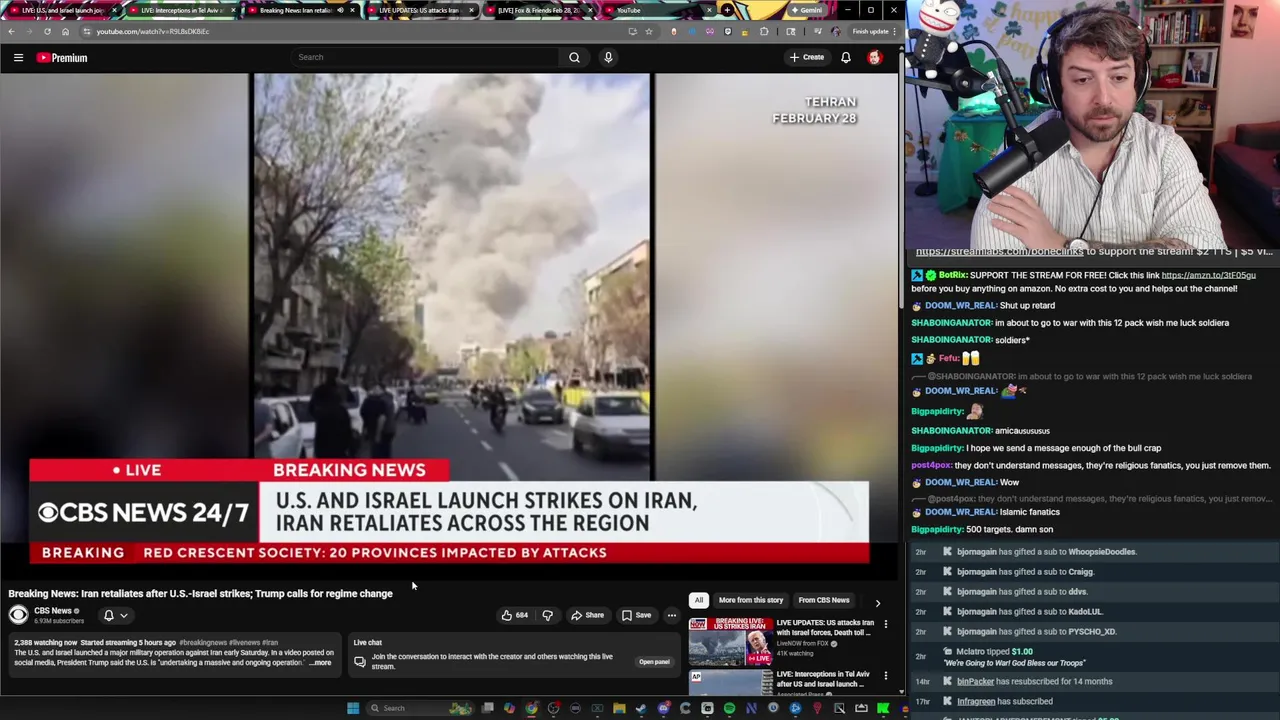
Task: Open the YouTube guide hamburger menu
Action: pos(18,58)
